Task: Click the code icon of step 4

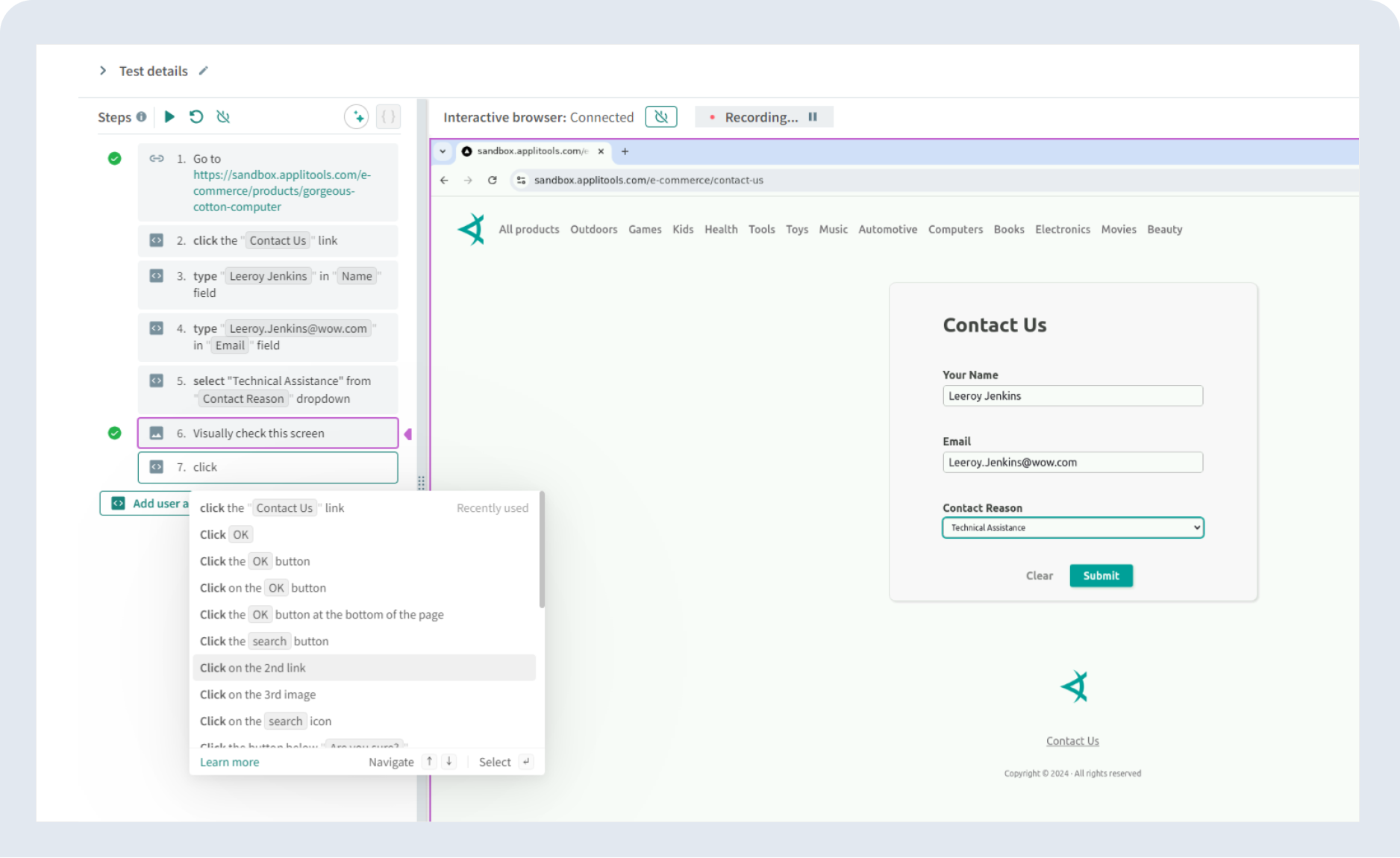Action: (157, 328)
